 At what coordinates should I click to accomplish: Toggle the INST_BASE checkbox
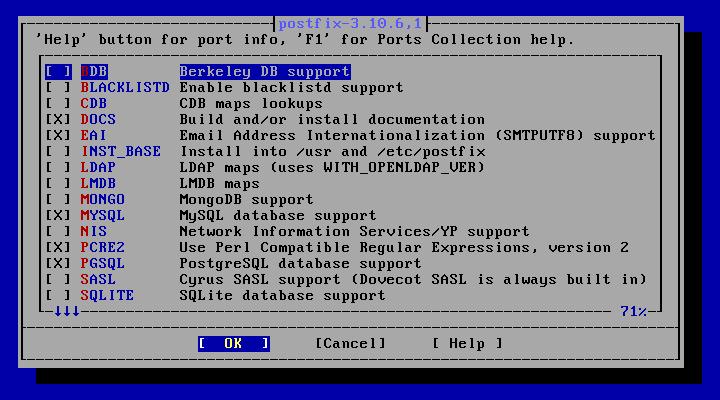coord(58,152)
